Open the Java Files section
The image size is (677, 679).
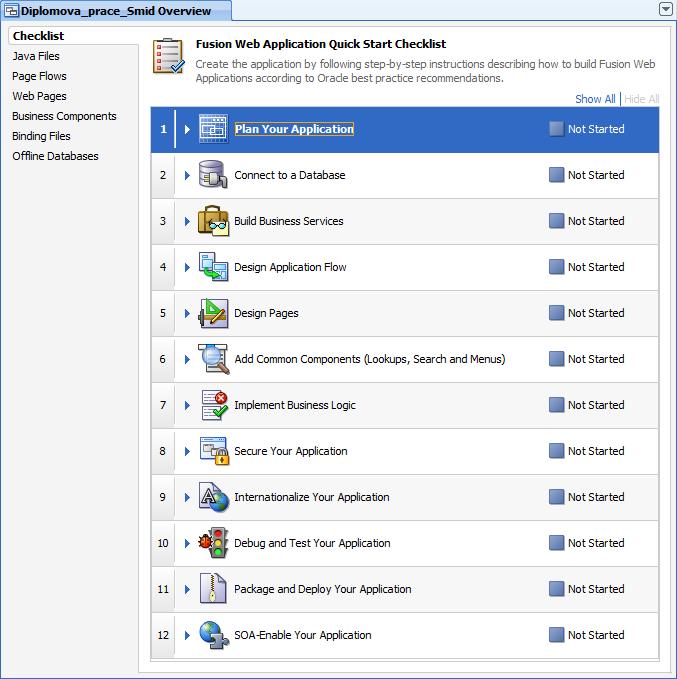36,56
